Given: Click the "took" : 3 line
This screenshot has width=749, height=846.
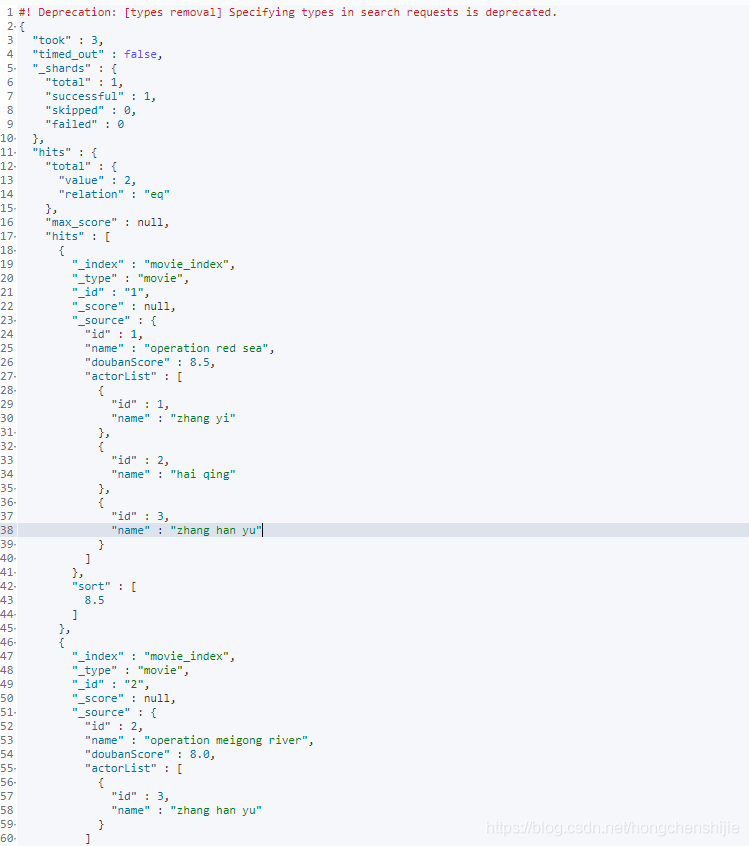Looking at the screenshot, I should click(67, 40).
